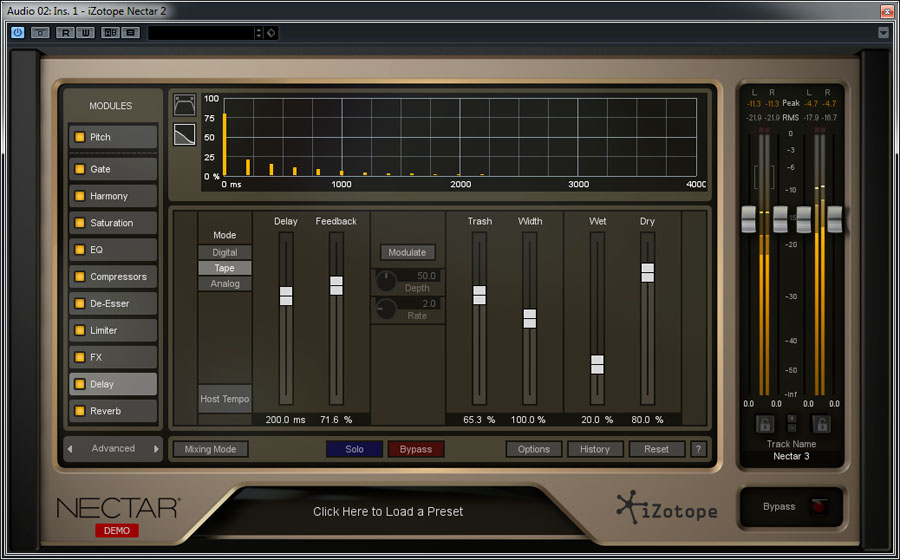Viewport: 900px width, 560px height.
Task: Click the plugin power activate icon
Action: pos(18,33)
